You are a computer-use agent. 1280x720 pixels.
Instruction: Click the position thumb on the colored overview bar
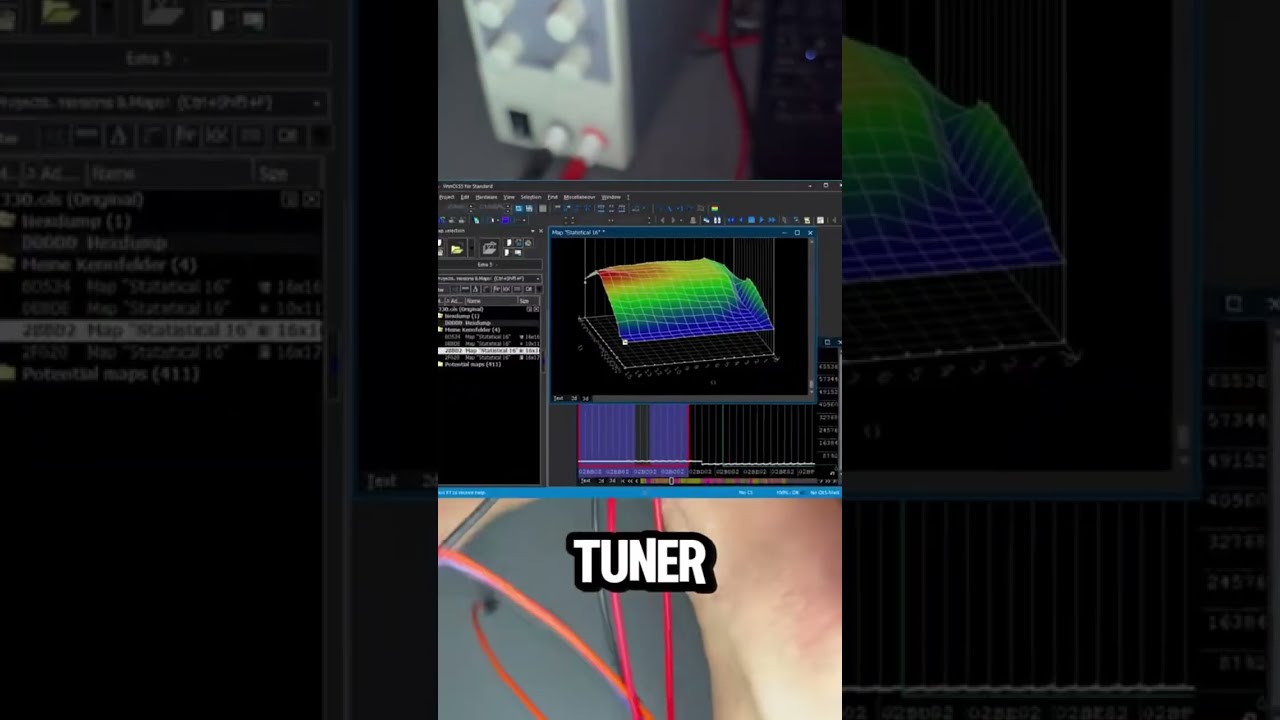coord(671,481)
